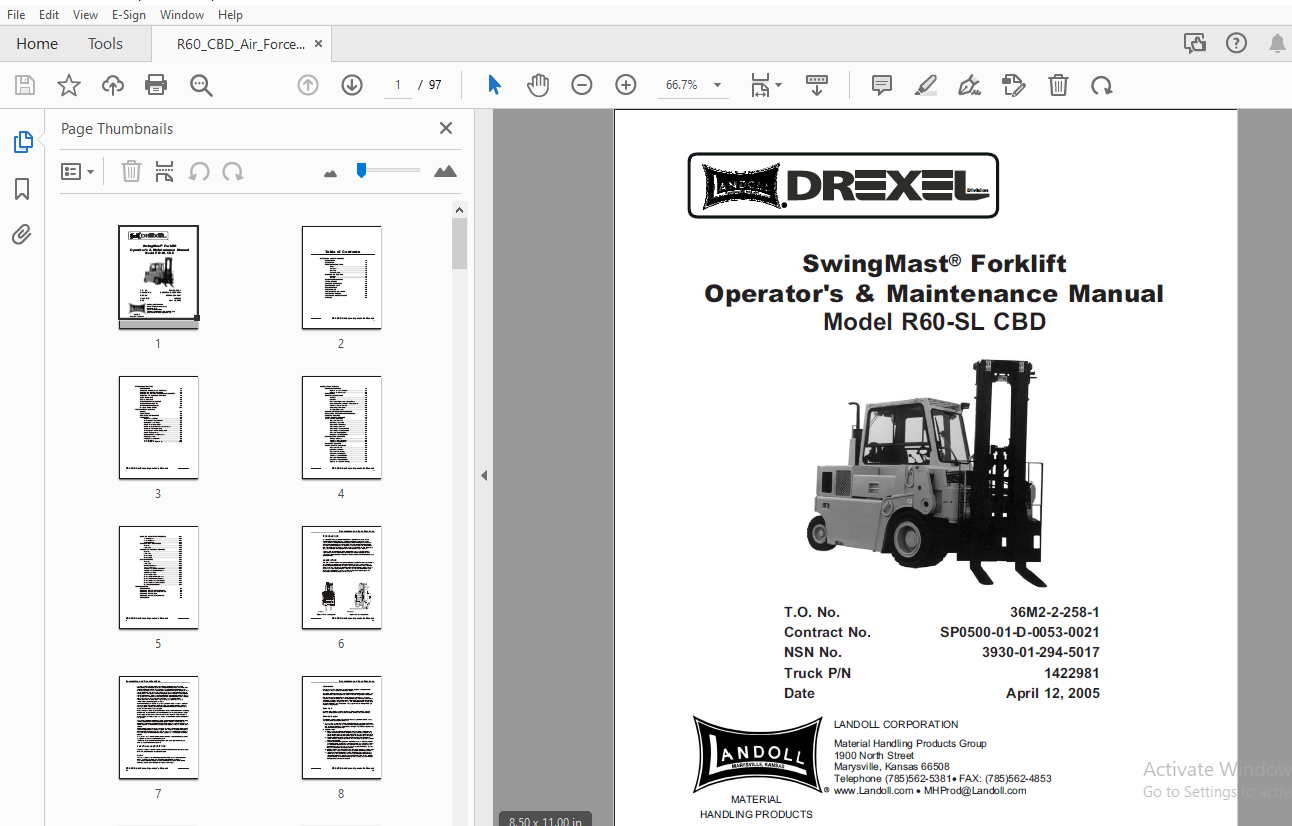Open the File menu
Image resolution: width=1292 pixels, height=826 pixels.
tap(16, 15)
